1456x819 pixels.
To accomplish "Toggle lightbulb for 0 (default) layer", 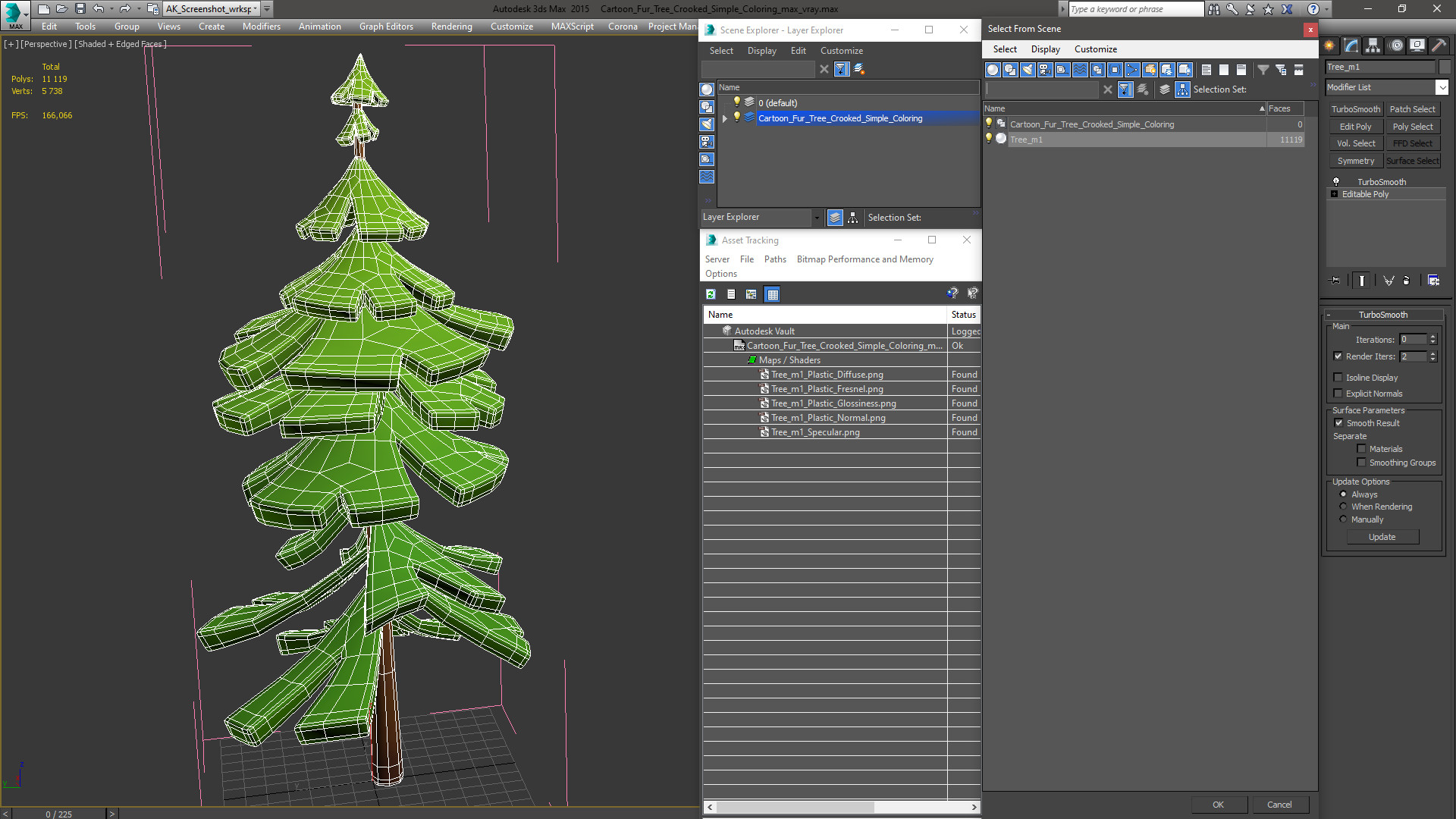I will 736,102.
